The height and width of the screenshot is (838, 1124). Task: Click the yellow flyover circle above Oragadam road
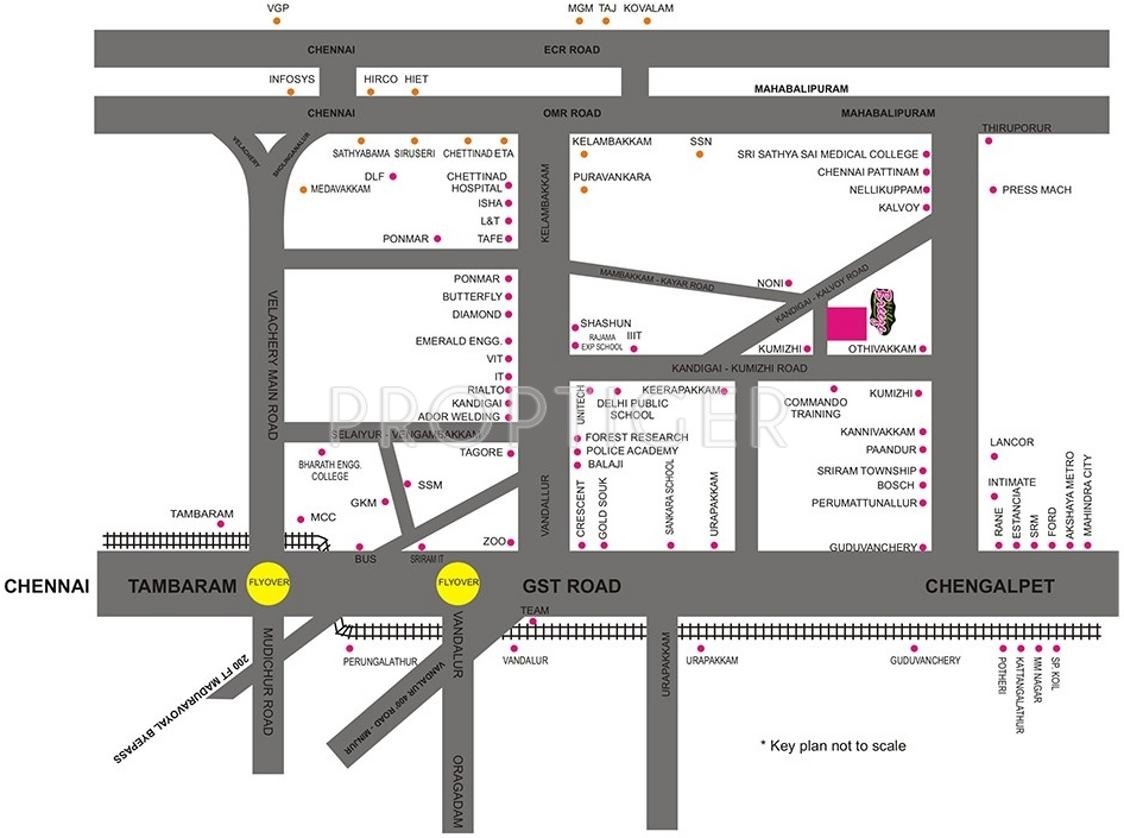[458, 581]
